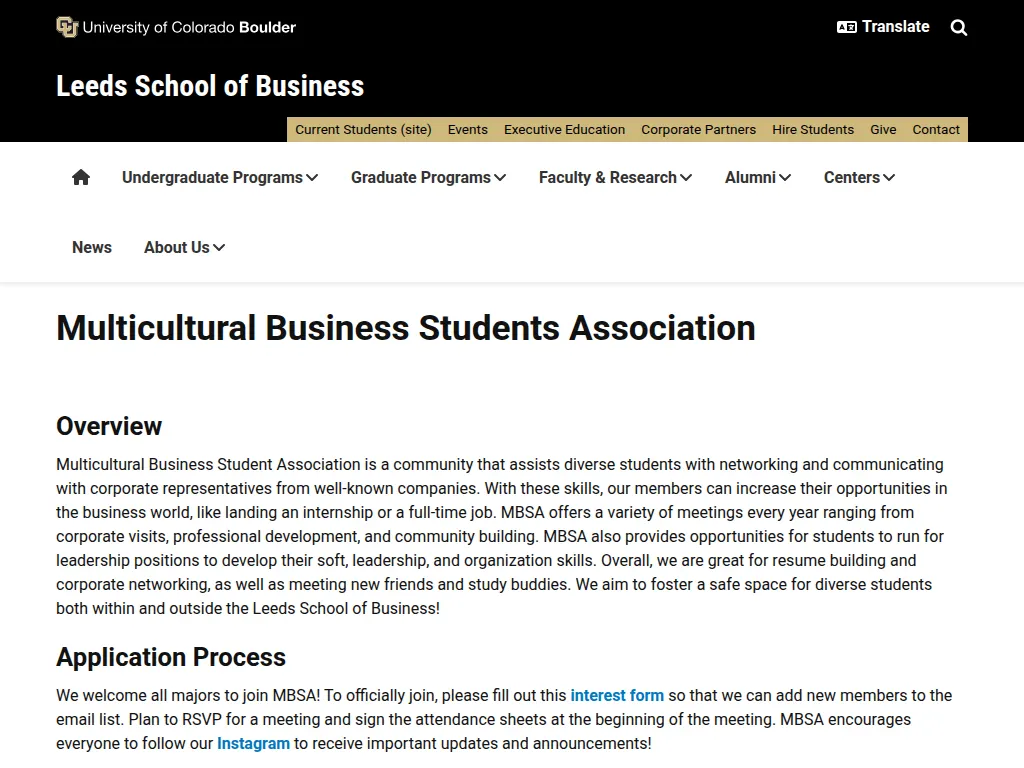The image size is (1024, 768).
Task: Open Current Students (site) link
Action: [x=363, y=129]
